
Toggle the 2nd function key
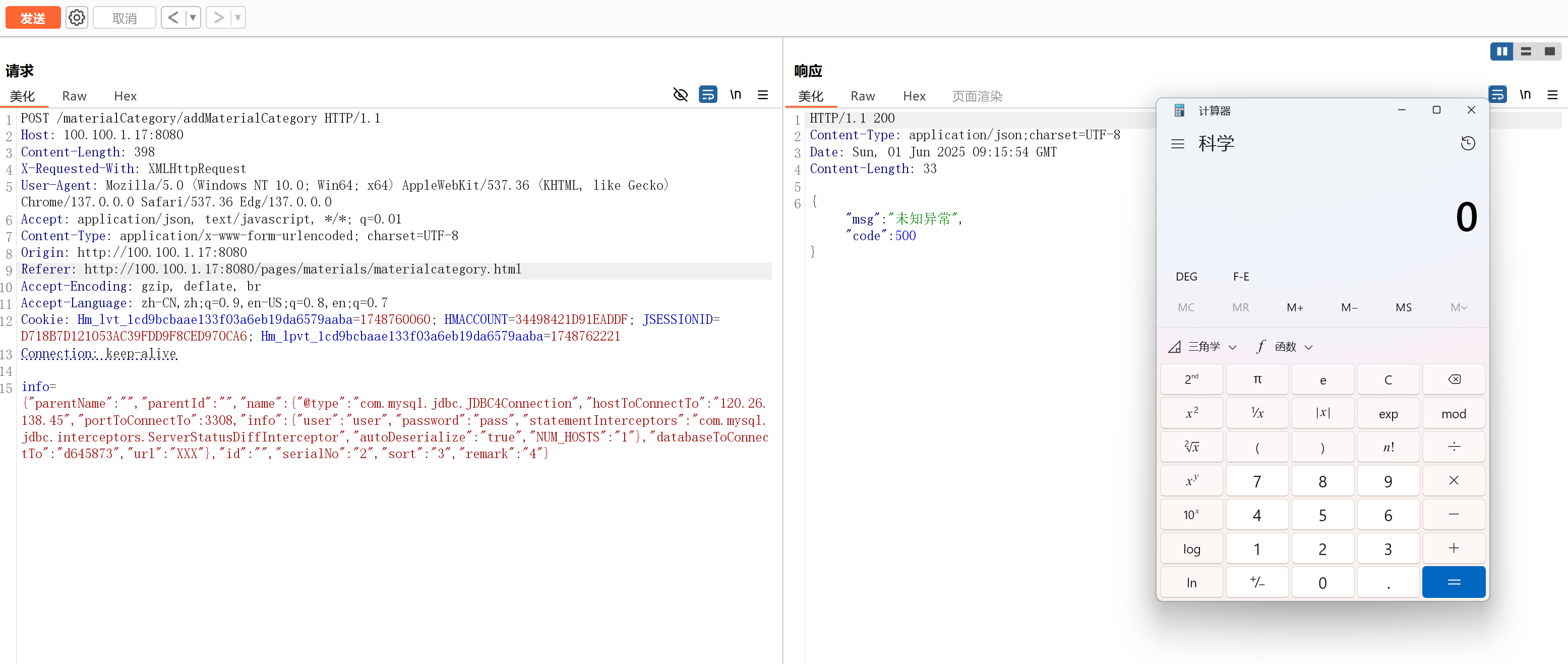click(1191, 379)
